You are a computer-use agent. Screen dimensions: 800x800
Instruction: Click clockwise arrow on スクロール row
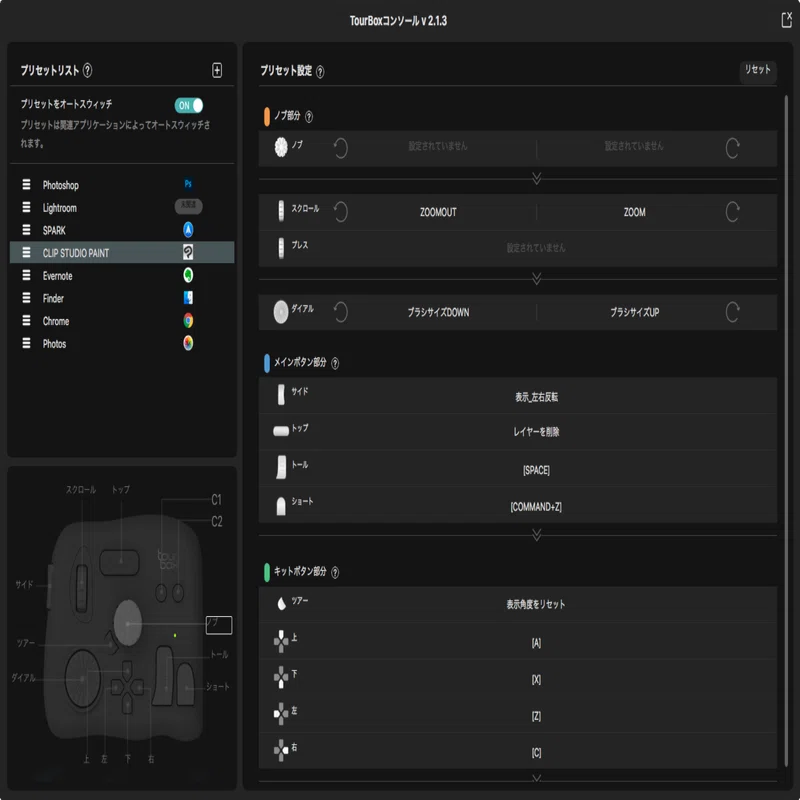(732, 212)
